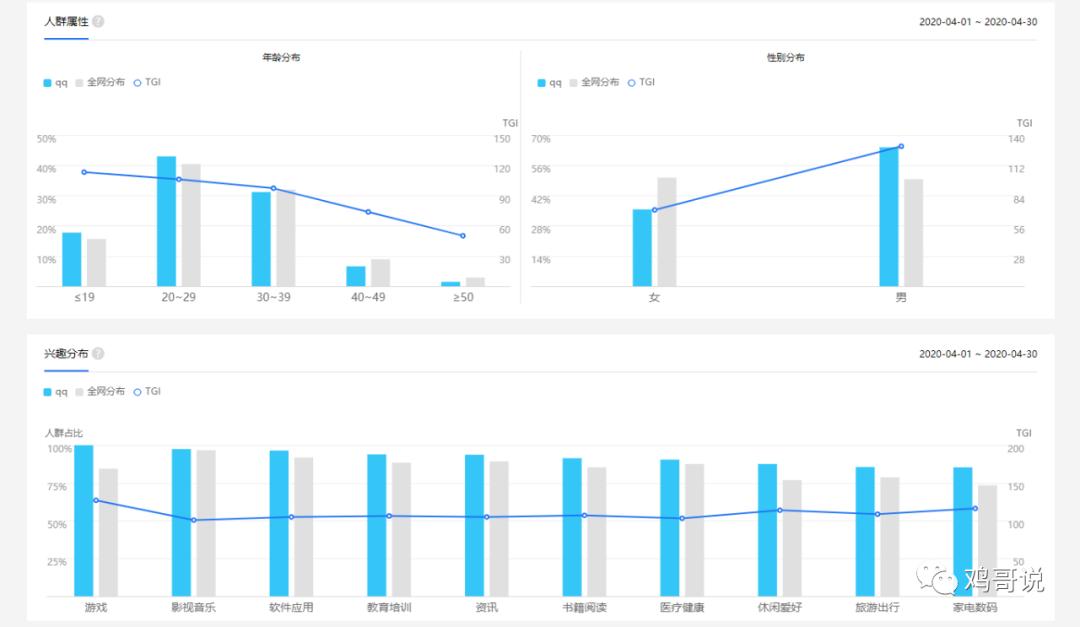
Task: Select gray 全网分布 bar for 男 in gender chart
Action: click(913, 233)
